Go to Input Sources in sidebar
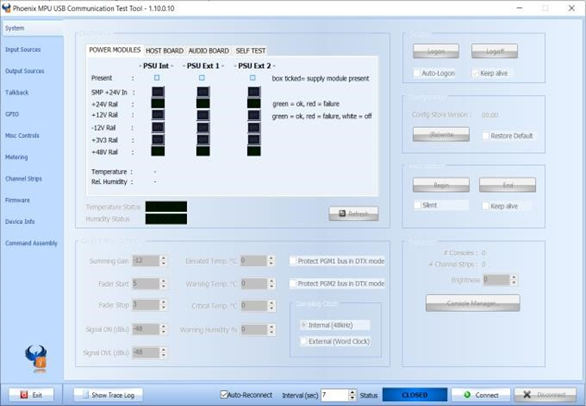The height and width of the screenshot is (406, 586). click(x=23, y=49)
